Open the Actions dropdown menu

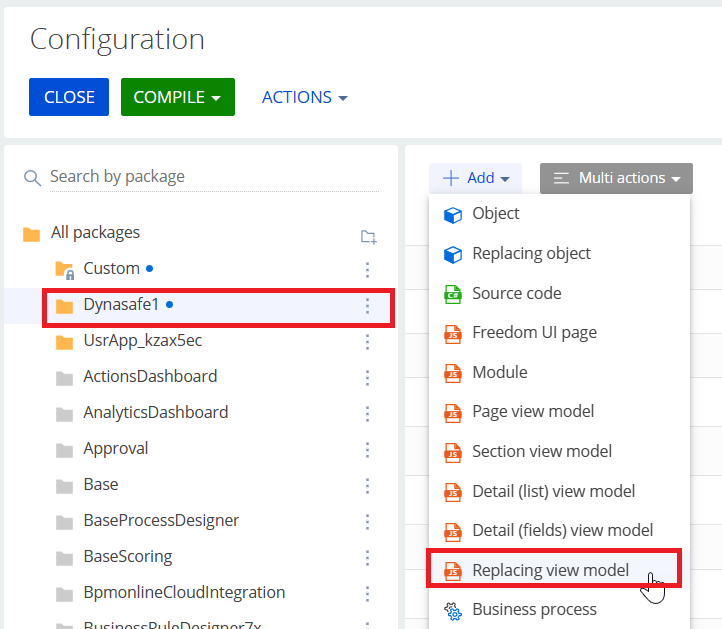(304, 97)
